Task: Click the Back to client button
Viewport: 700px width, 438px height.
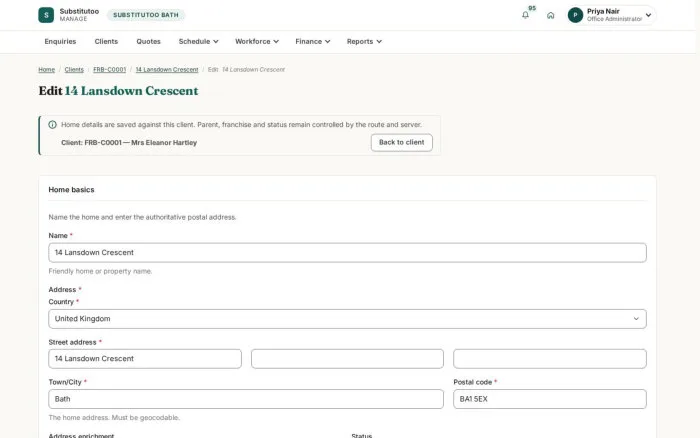Action: (401, 142)
